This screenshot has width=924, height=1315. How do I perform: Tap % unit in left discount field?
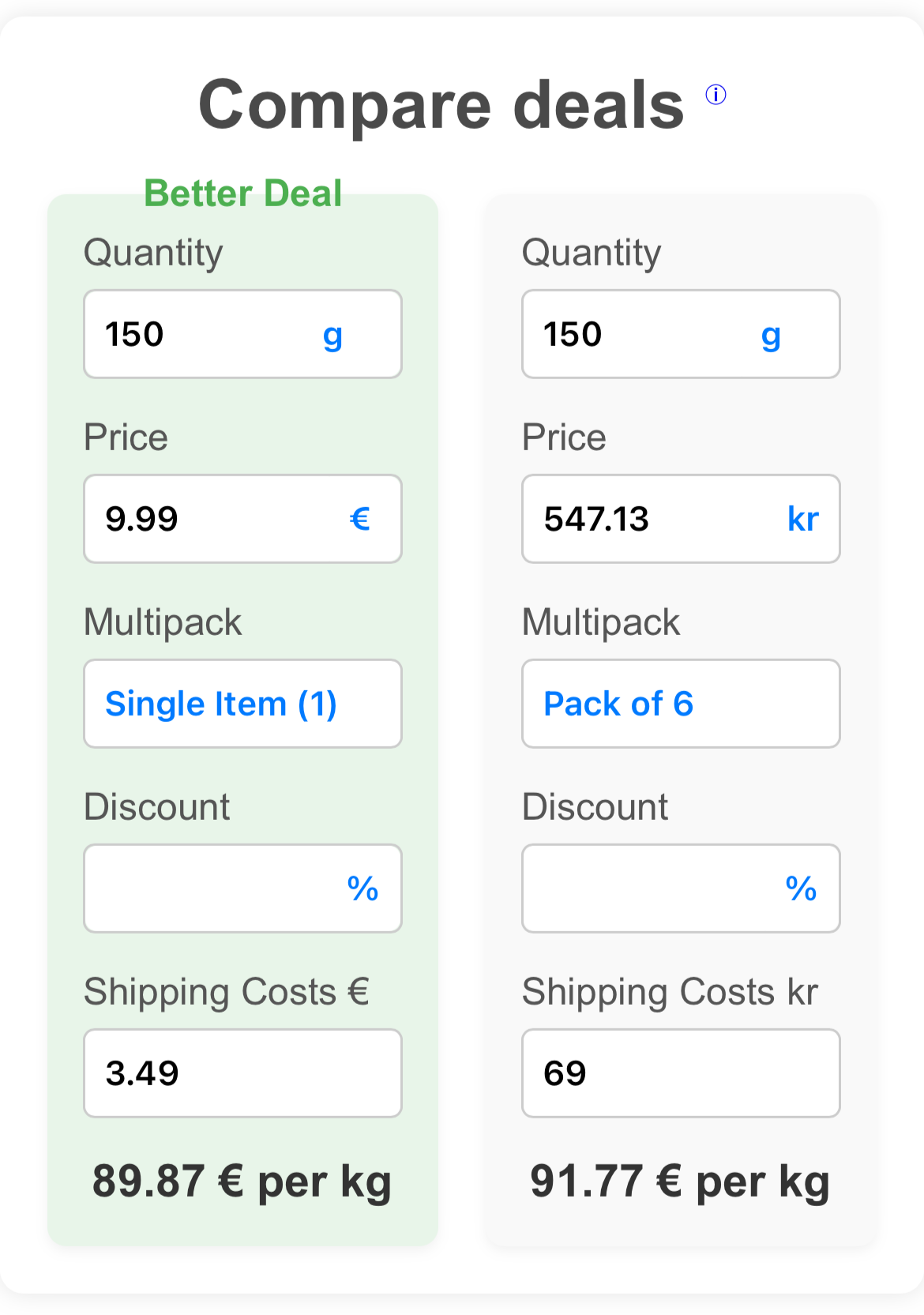363,889
